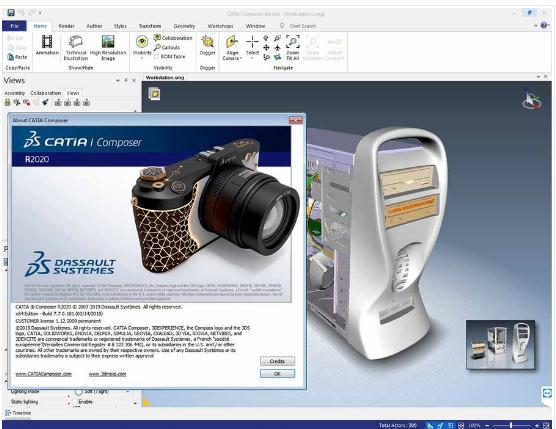Open the Static lighting Enable dropdown
The height and width of the screenshot is (429, 556).
(x=135, y=403)
